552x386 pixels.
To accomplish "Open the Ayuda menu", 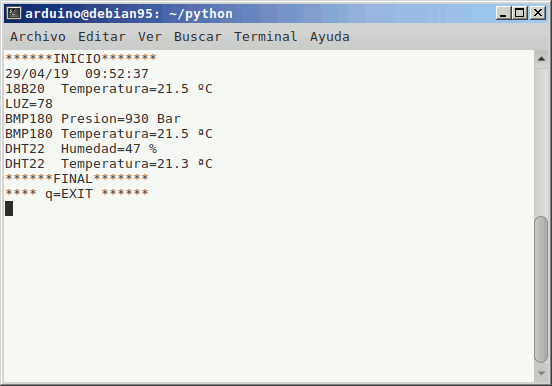I will pyautogui.click(x=330, y=37).
